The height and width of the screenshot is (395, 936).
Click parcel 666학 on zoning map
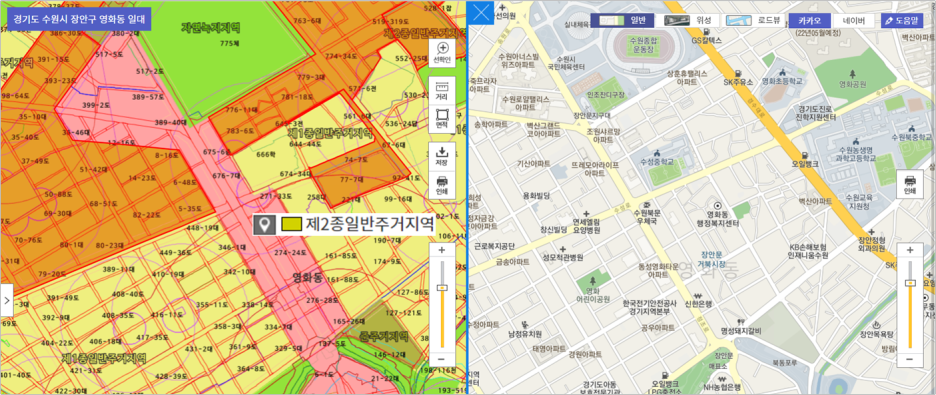coord(265,154)
